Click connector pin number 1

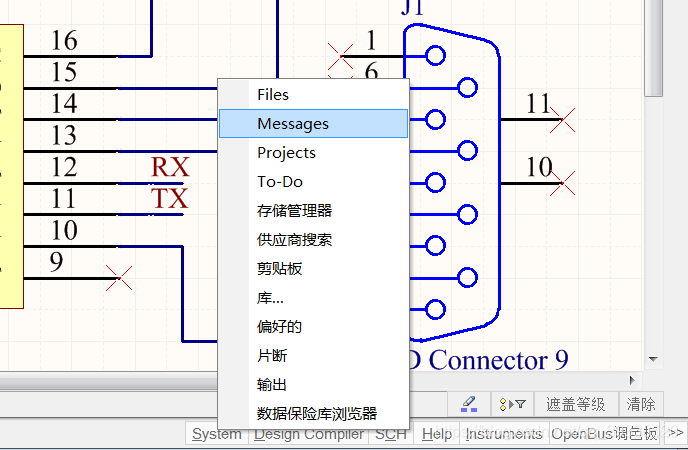coord(371,40)
